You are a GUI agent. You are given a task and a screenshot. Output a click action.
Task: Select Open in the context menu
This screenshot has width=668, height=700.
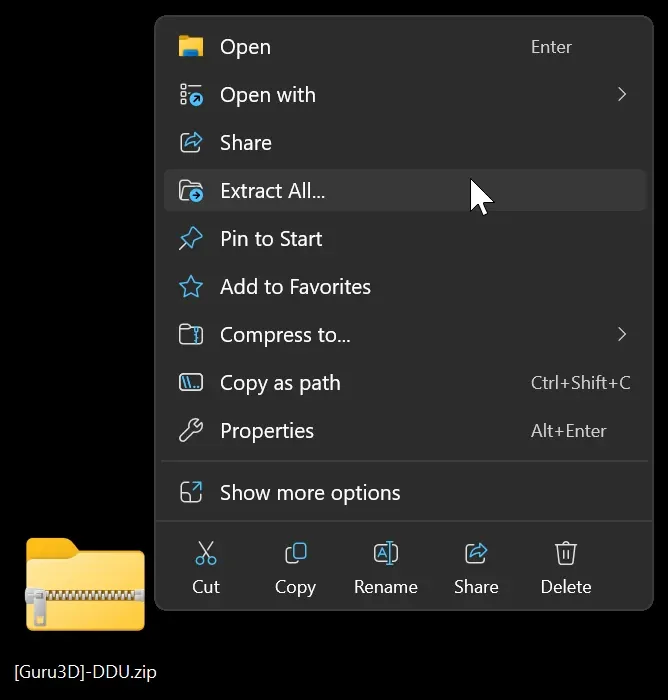(x=245, y=47)
